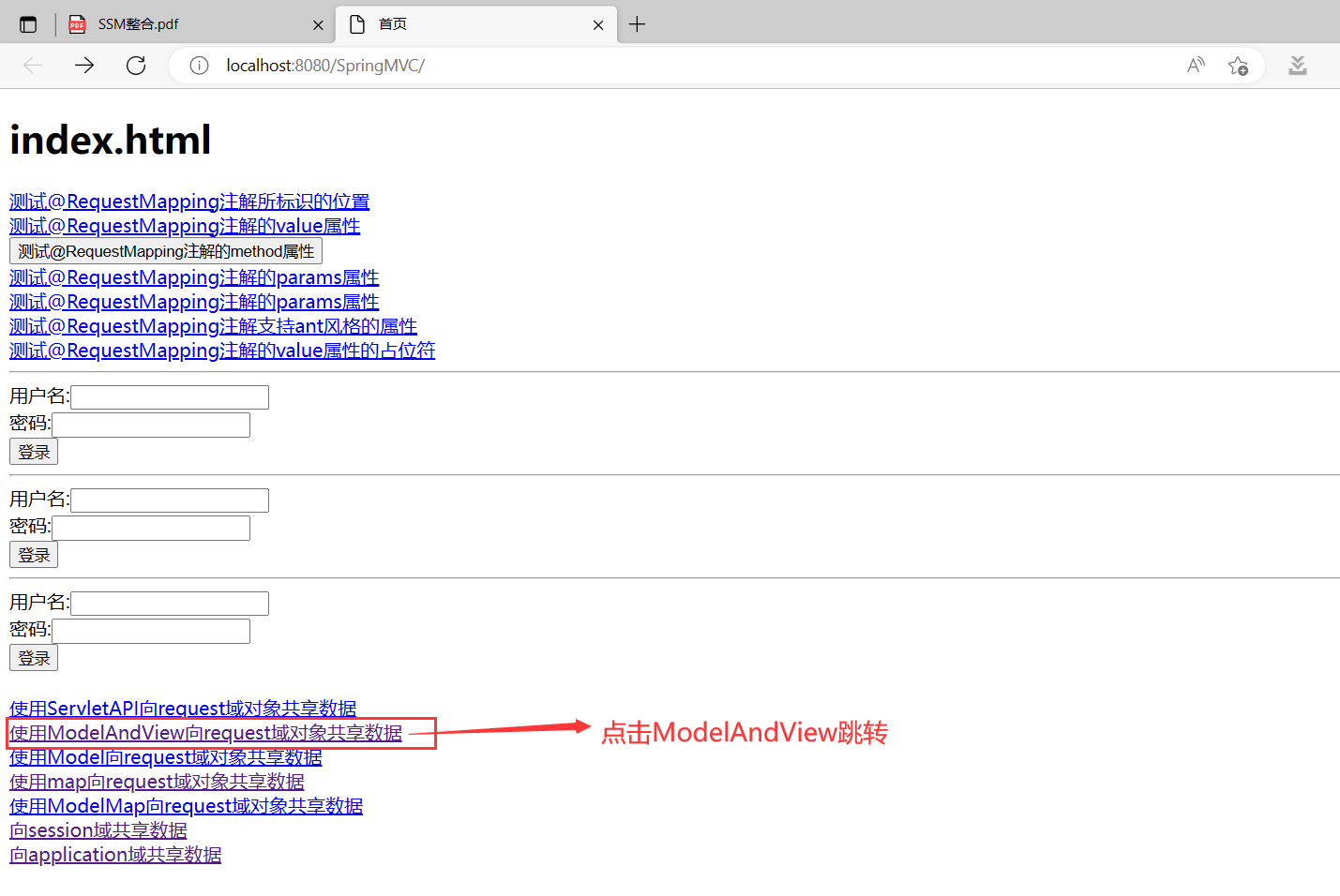Viewport: 1340px width, 896px height.
Task: Submit the third form's 登录 button
Action: 34,658
